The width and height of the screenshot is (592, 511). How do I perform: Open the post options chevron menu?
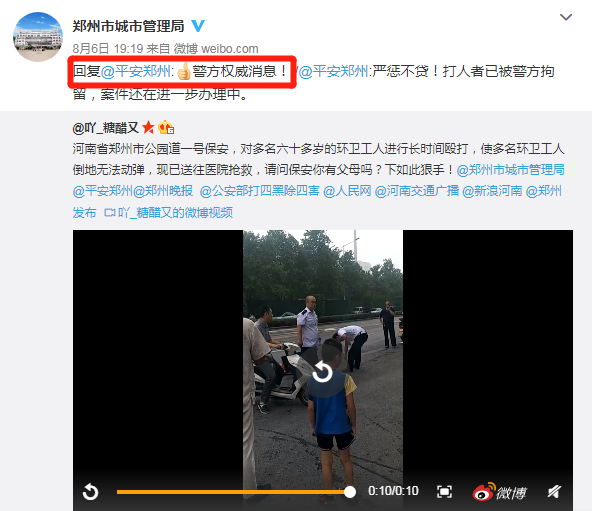pos(566,17)
